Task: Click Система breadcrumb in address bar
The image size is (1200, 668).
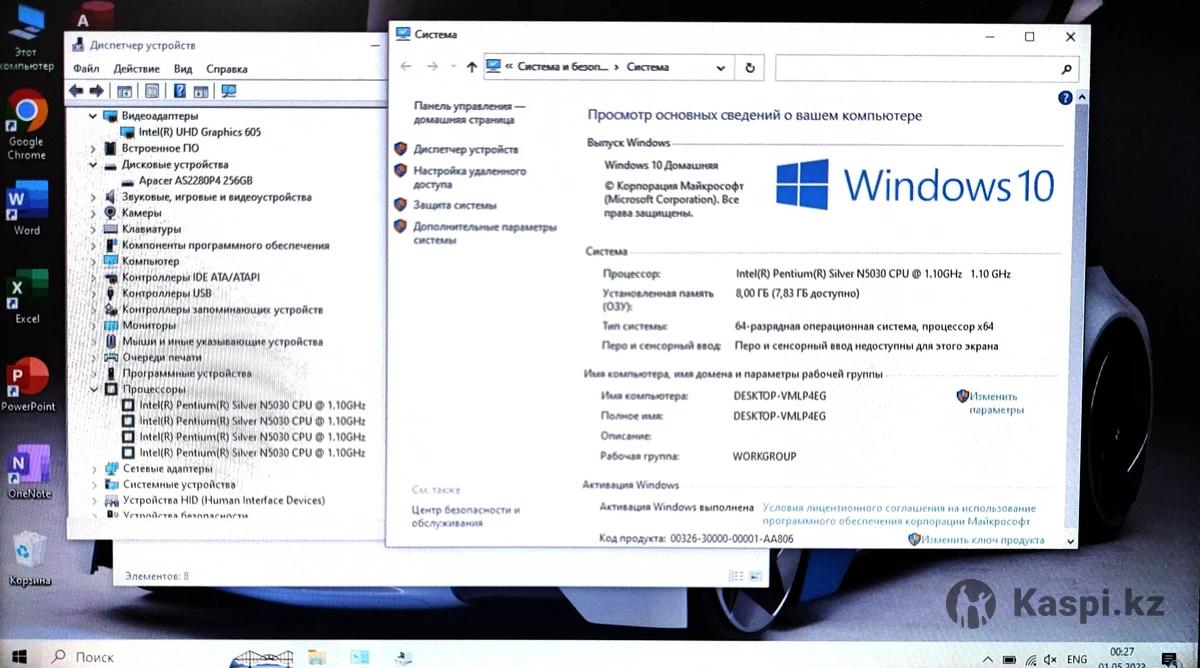Action: click(x=648, y=67)
